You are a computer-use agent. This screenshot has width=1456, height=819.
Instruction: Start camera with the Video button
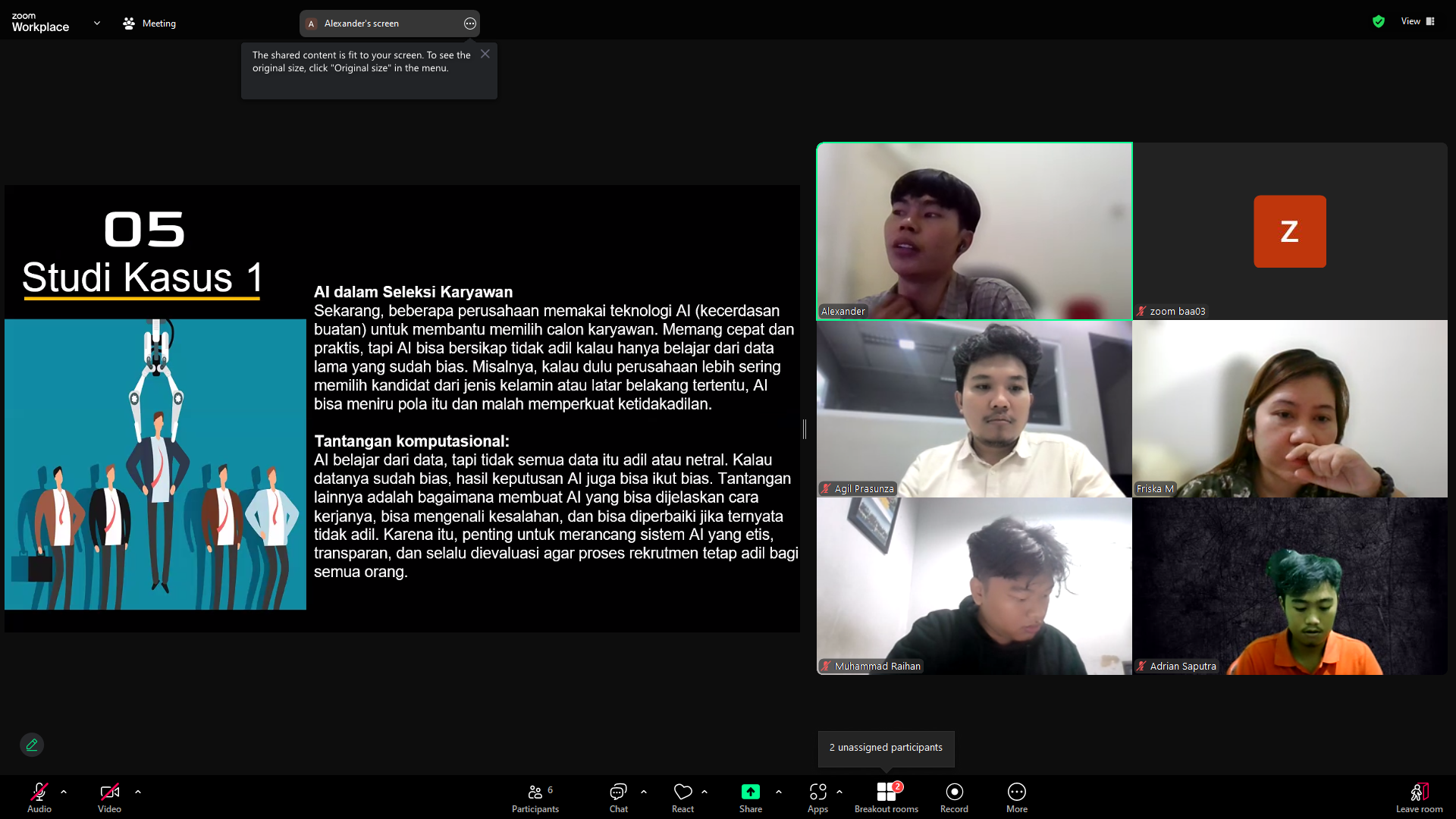tap(109, 797)
